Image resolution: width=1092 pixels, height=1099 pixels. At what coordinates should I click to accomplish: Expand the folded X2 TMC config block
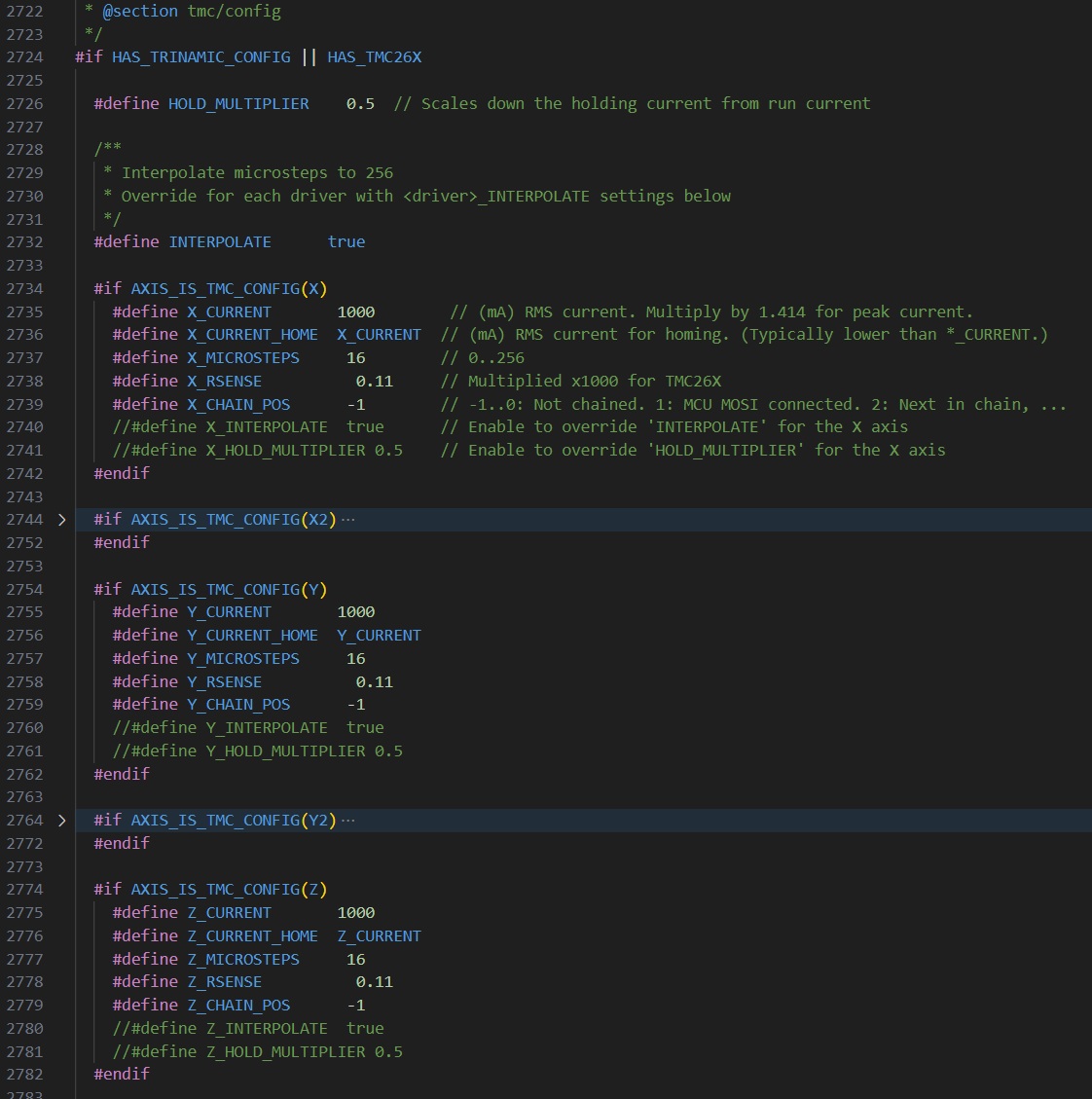coord(61,520)
